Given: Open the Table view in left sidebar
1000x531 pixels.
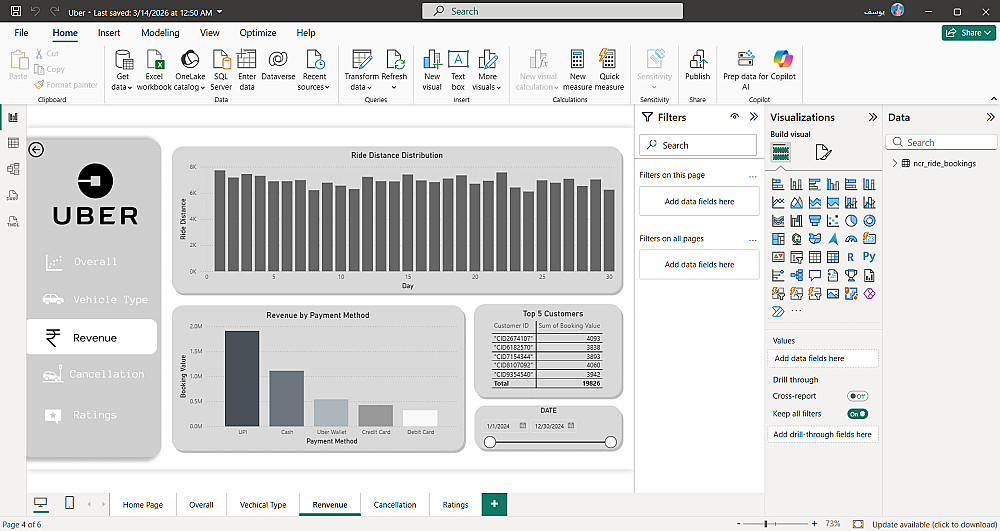Looking at the screenshot, I should 13,143.
